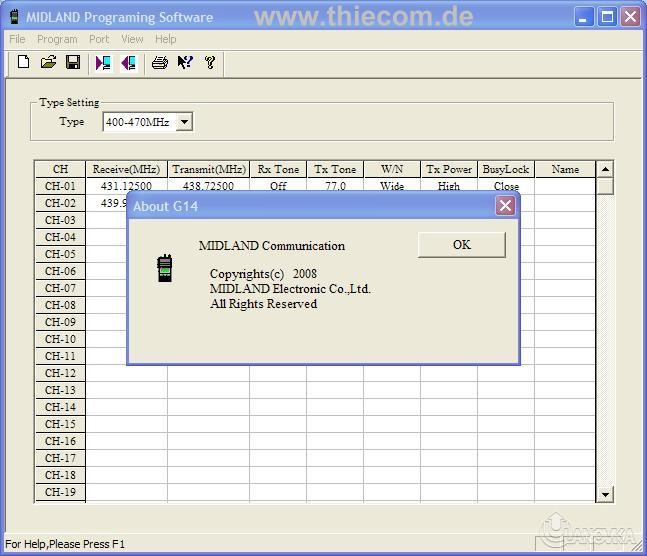Open the Program menu
Viewport: 647px width, 556px height.
click(57, 39)
